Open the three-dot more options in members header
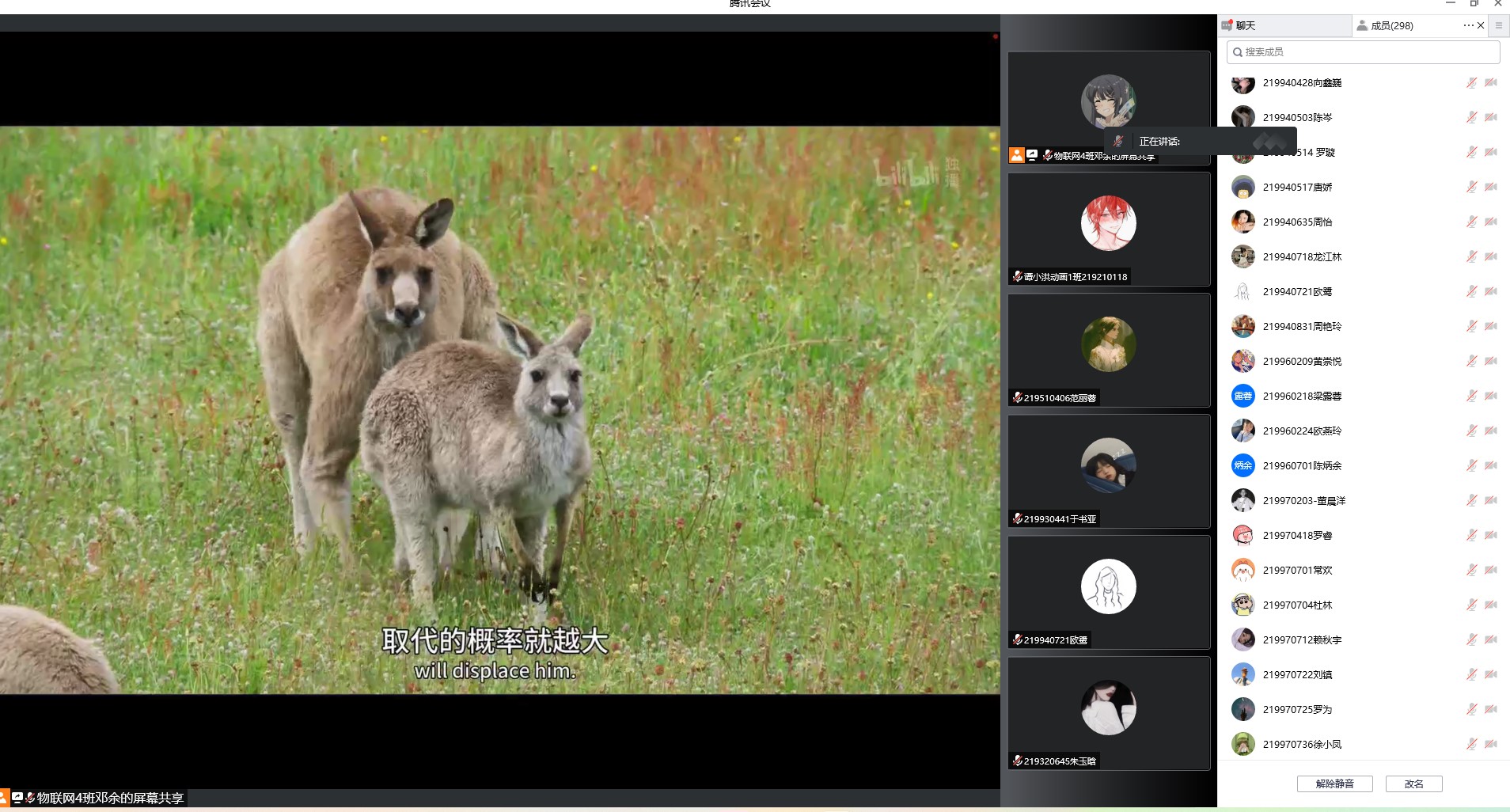 1468,25
